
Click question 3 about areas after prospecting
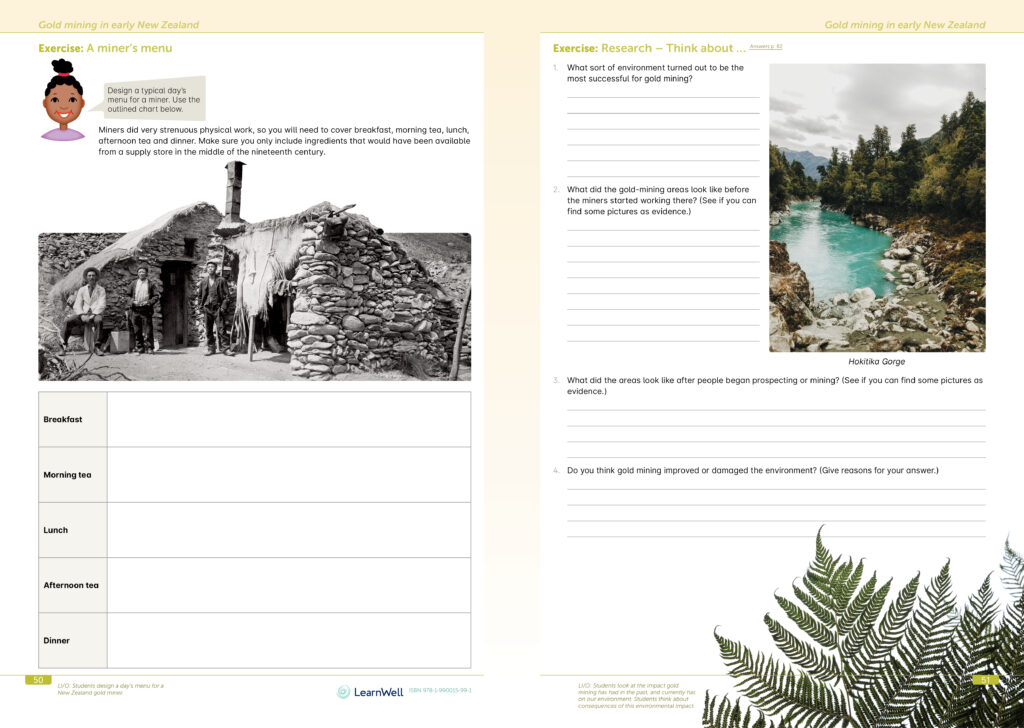pyautogui.click(x=775, y=385)
